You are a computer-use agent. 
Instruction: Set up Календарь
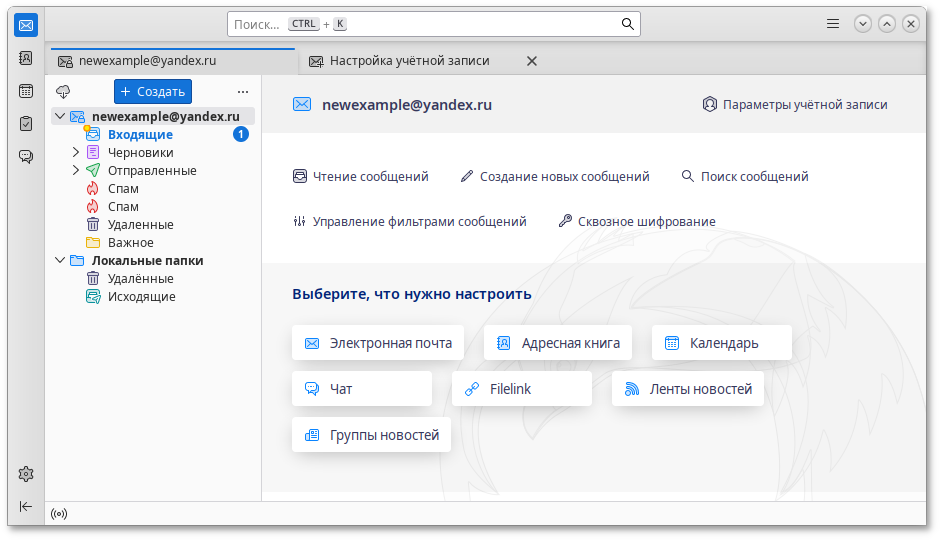[722, 343]
